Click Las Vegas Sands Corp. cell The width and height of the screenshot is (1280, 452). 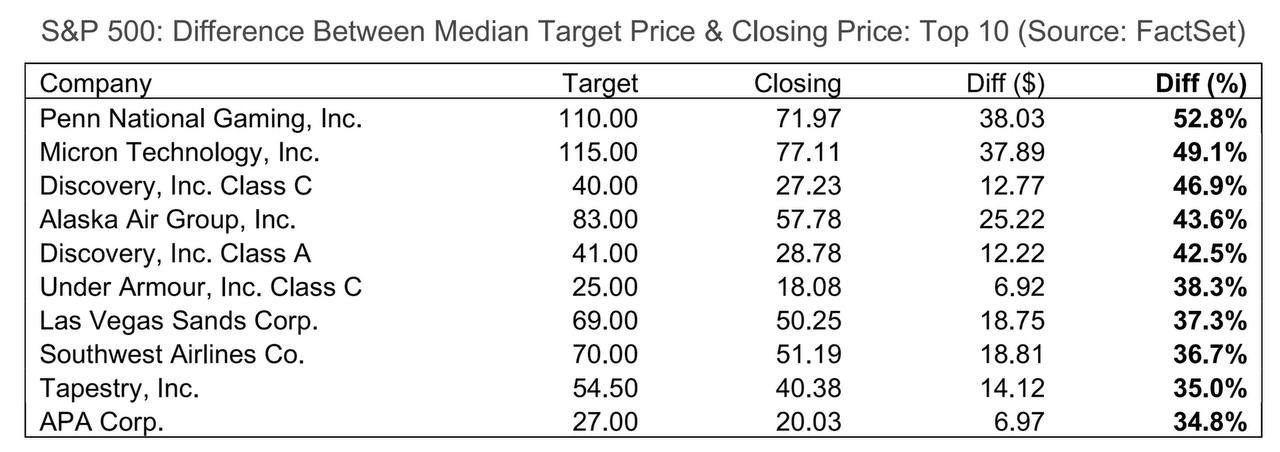[x=179, y=321]
